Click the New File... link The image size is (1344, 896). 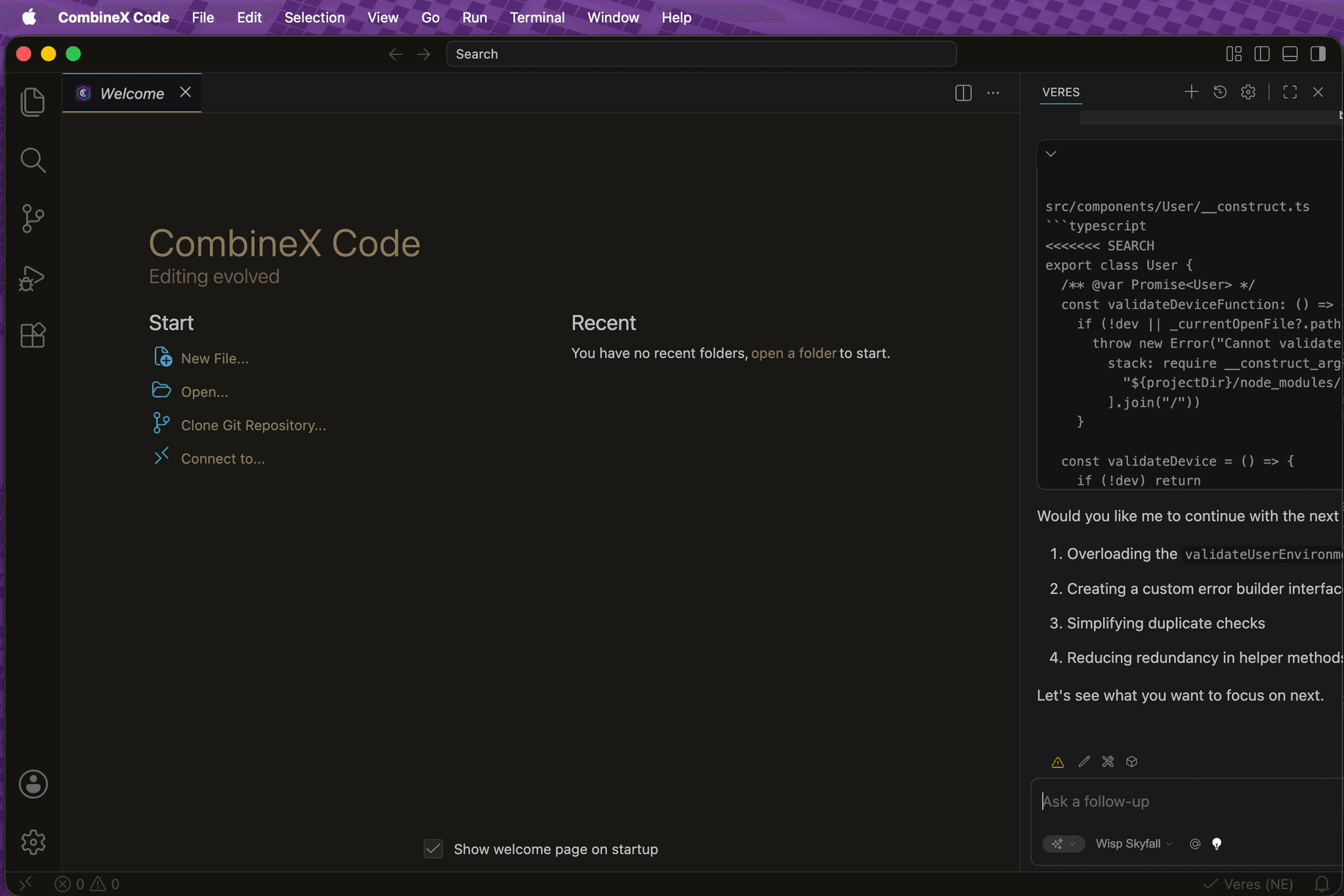click(x=215, y=359)
